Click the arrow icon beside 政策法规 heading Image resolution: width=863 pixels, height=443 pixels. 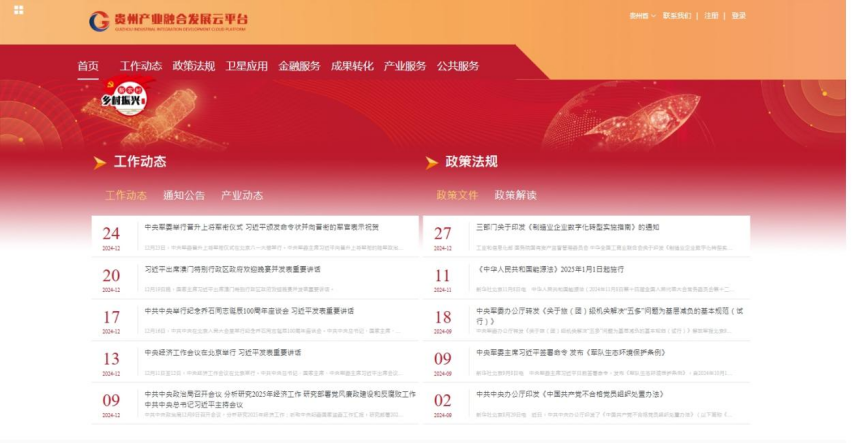coord(432,162)
